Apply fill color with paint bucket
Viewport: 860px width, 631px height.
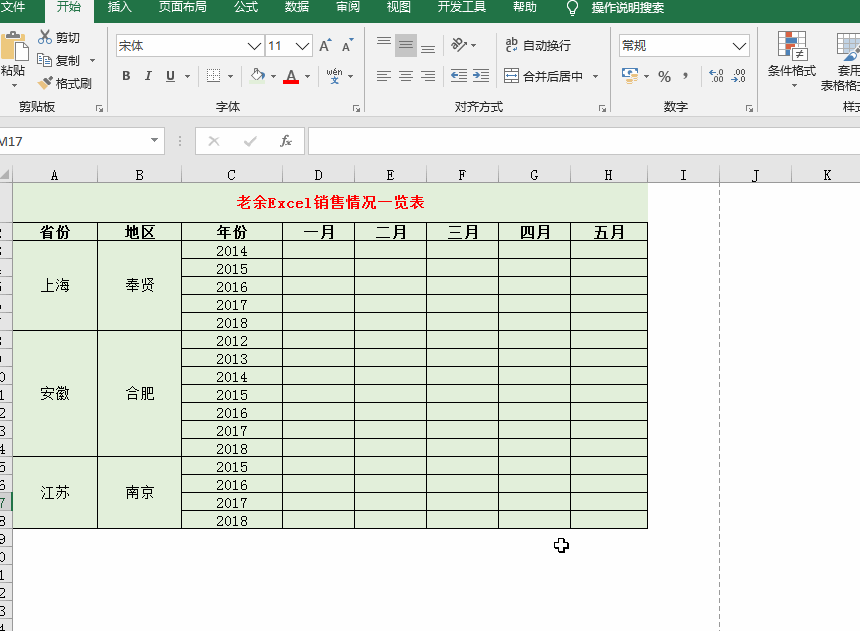[257, 76]
